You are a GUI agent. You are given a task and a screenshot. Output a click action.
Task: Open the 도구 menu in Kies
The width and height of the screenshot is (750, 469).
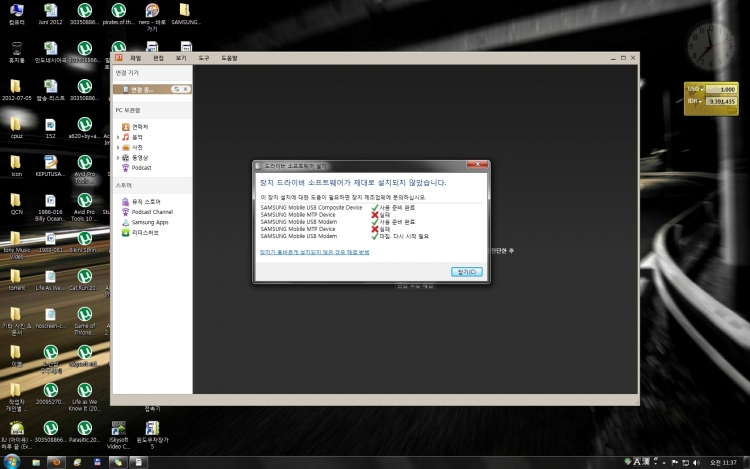click(x=203, y=59)
